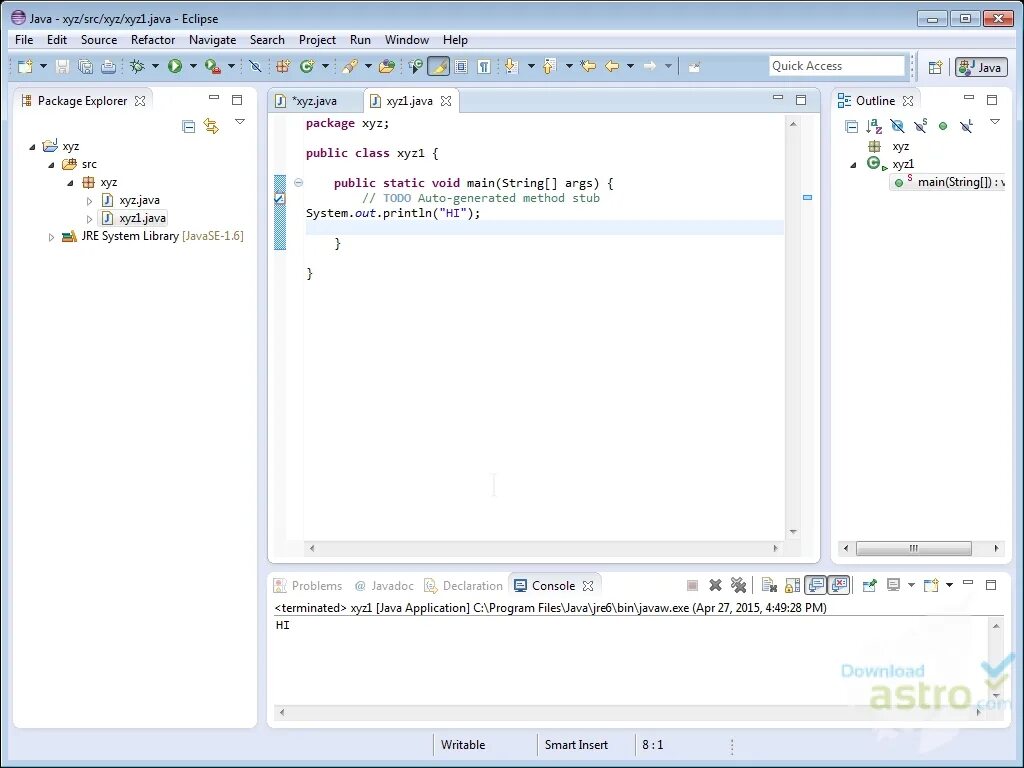Viewport: 1024px width, 768px height.
Task: Collapse All in Package Explorer
Action: (189, 126)
